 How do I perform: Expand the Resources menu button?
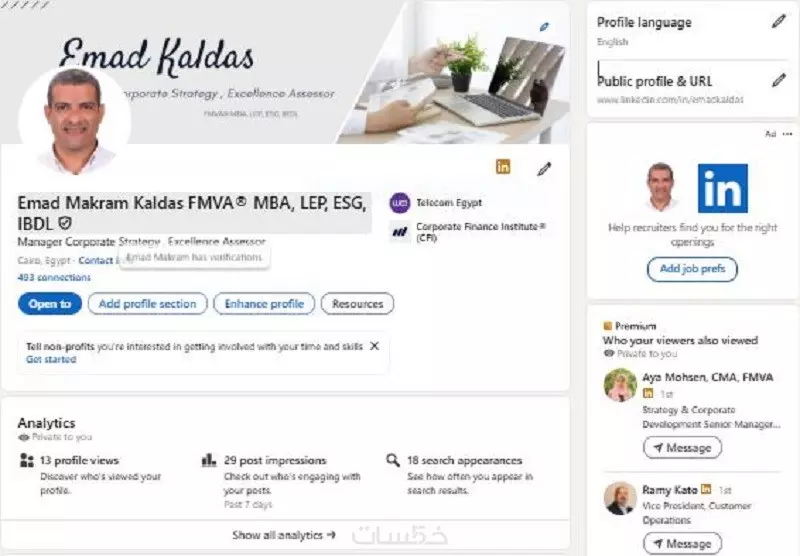[358, 304]
